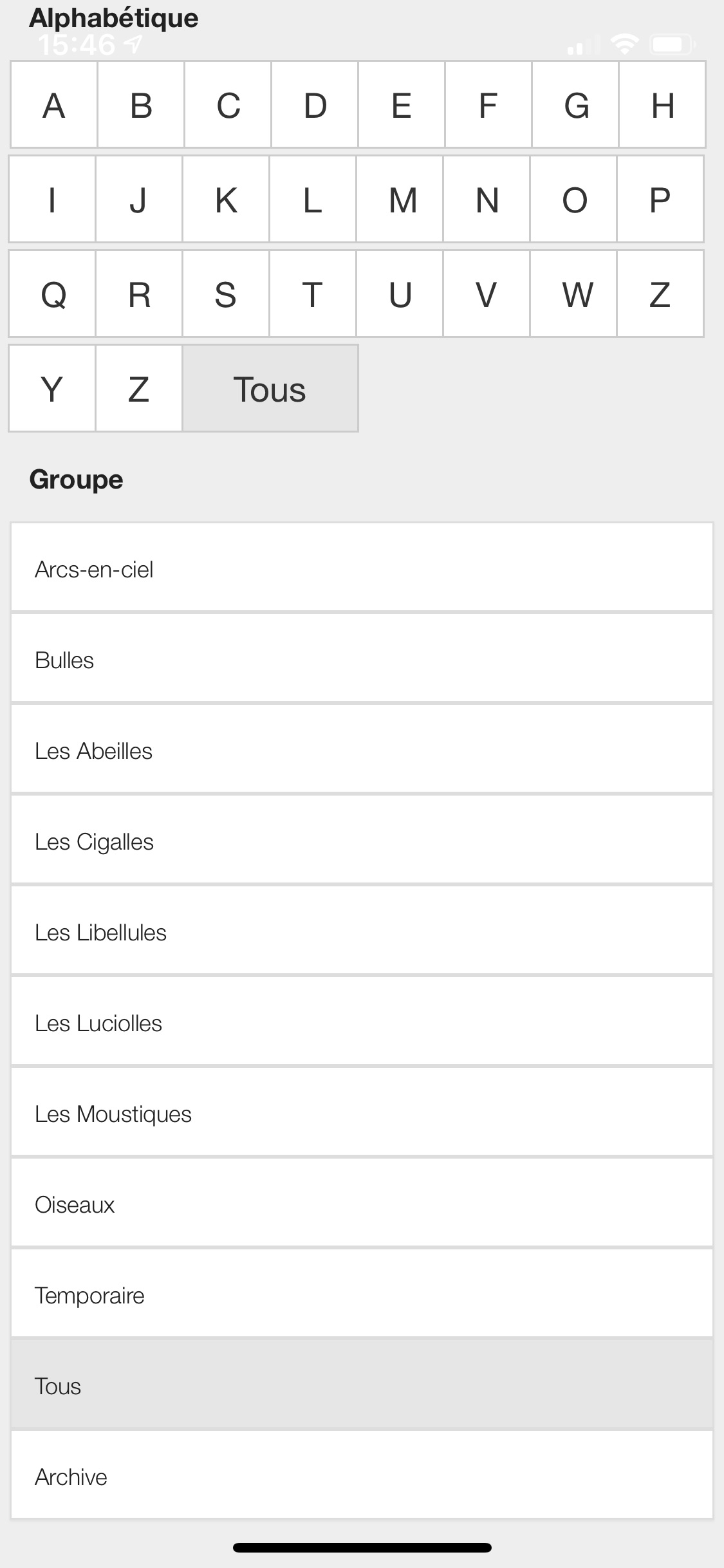Image resolution: width=724 pixels, height=1568 pixels.
Task: Select the Temporaire group
Action: click(362, 1294)
